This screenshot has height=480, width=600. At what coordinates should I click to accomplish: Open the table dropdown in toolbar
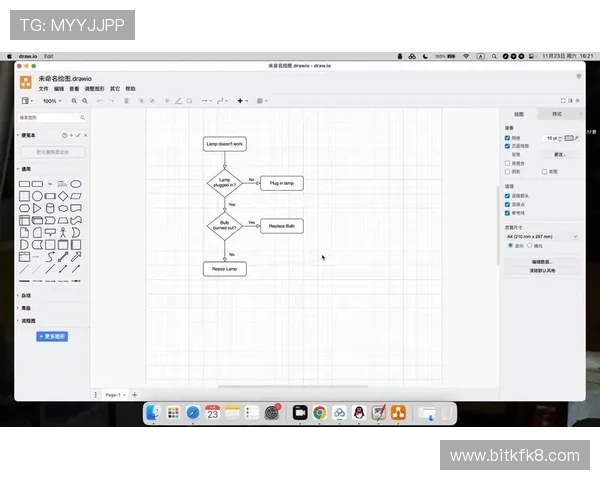click(x=262, y=101)
